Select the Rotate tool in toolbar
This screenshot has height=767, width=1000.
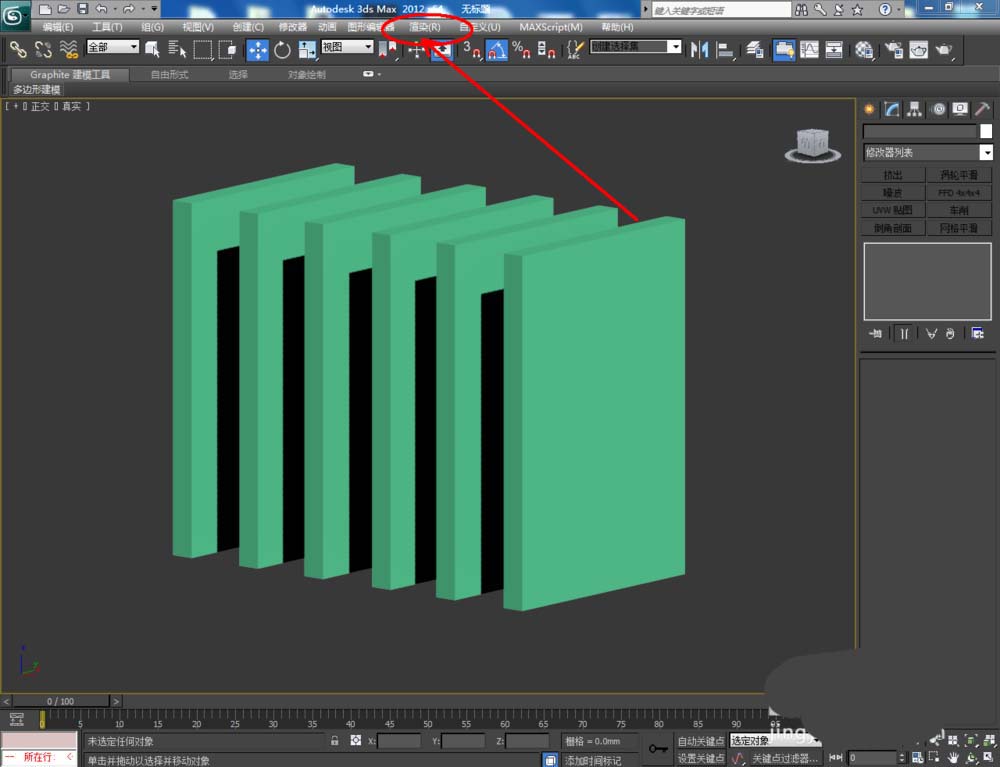coord(282,49)
